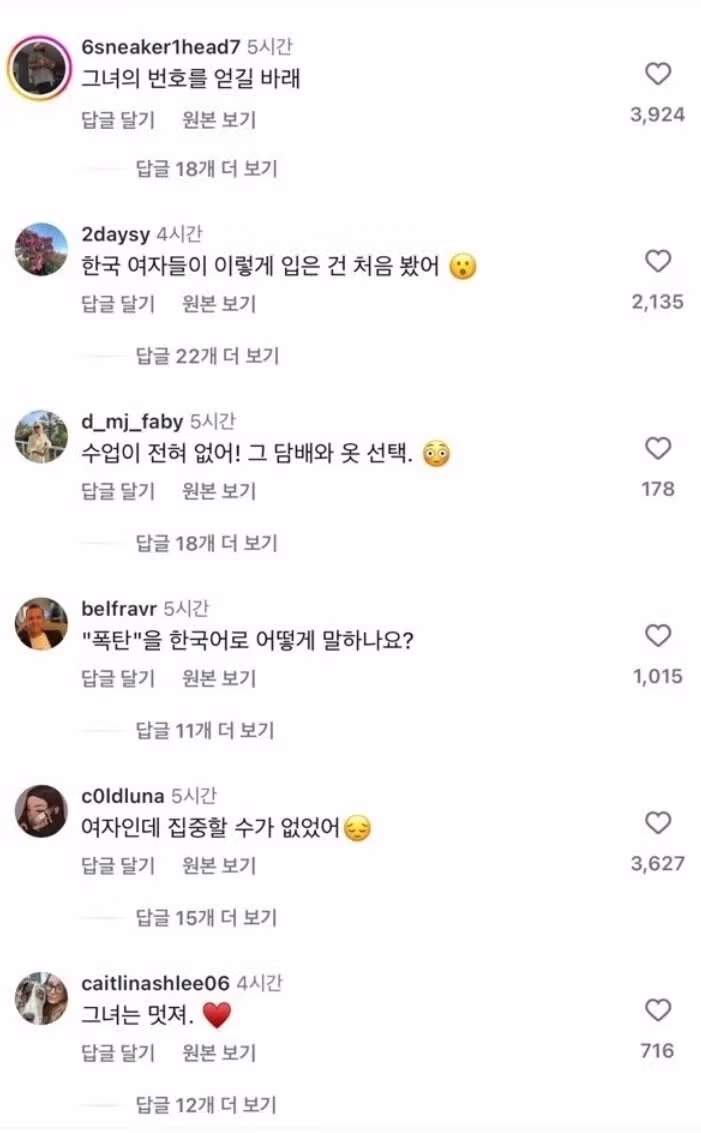Tap caitlinashlee06's avatar
The image size is (701, 1133).
41,998
